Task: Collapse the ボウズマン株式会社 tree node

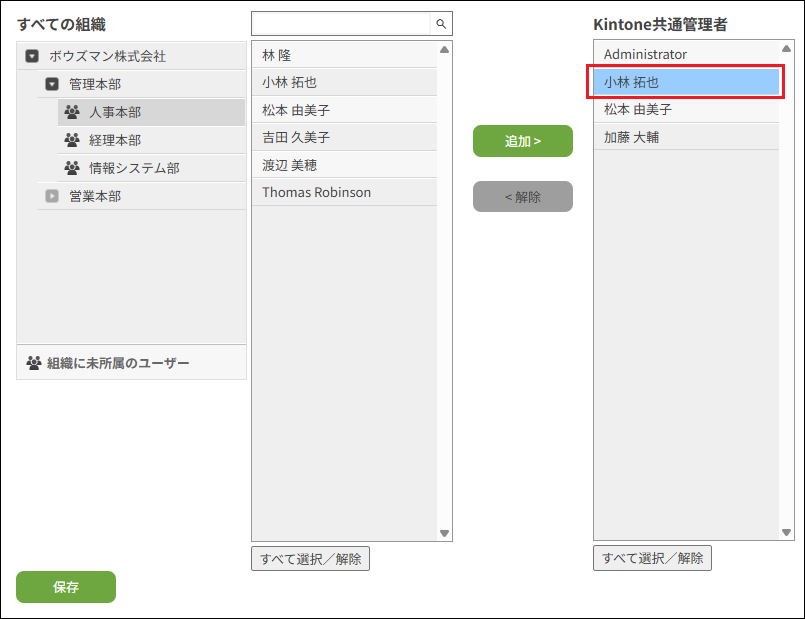Action: (32, 57)
